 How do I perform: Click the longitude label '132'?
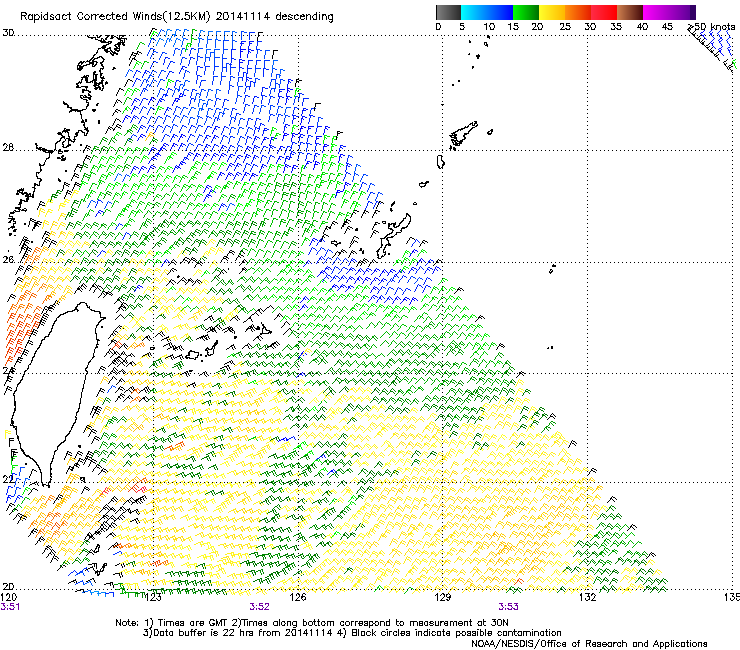tap(587, 598)
